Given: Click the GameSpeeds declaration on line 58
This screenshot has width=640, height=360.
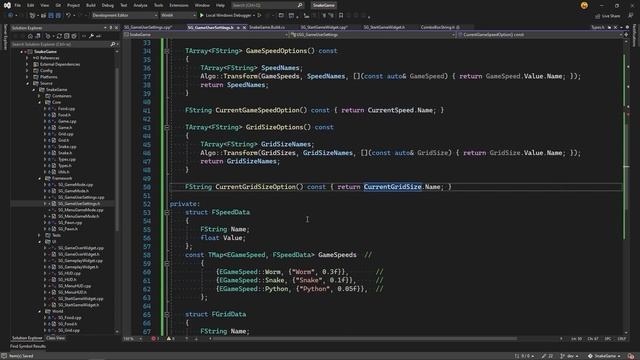Looking at the screenshot, I should click(337, 255).
